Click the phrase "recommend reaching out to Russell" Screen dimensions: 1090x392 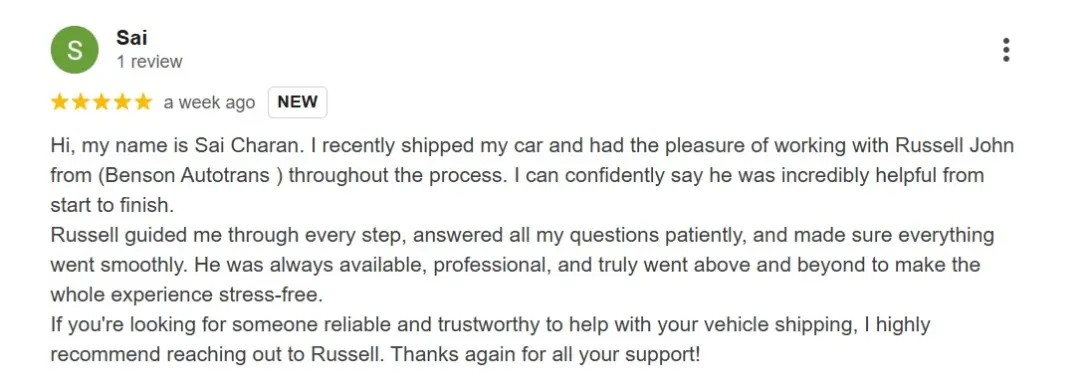point(215,354)
